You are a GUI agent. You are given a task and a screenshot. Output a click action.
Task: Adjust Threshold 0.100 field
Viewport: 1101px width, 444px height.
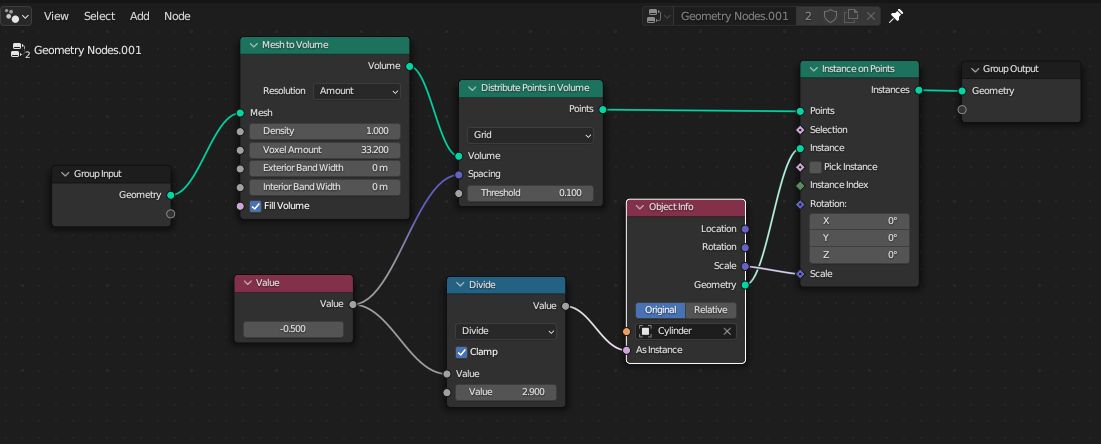tap(530, 192)
